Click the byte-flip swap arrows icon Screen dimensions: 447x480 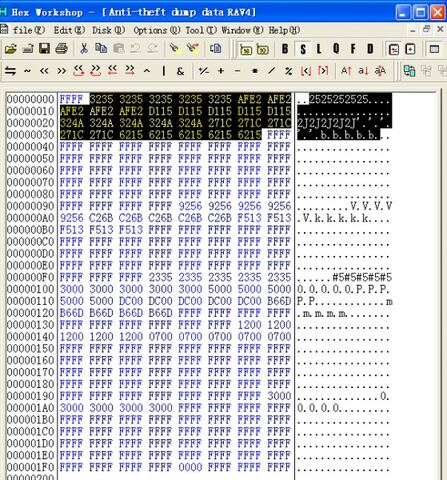[x=10, y=71]
